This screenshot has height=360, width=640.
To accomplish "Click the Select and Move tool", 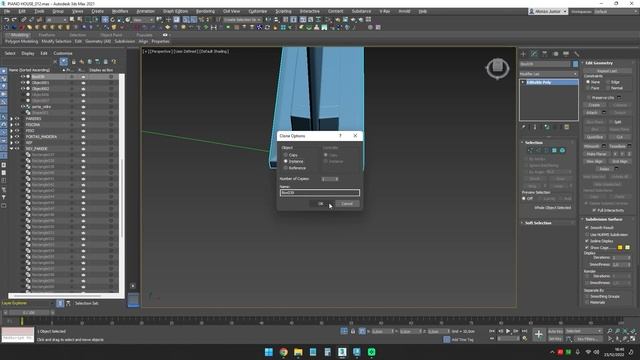I will coord(105,20).
